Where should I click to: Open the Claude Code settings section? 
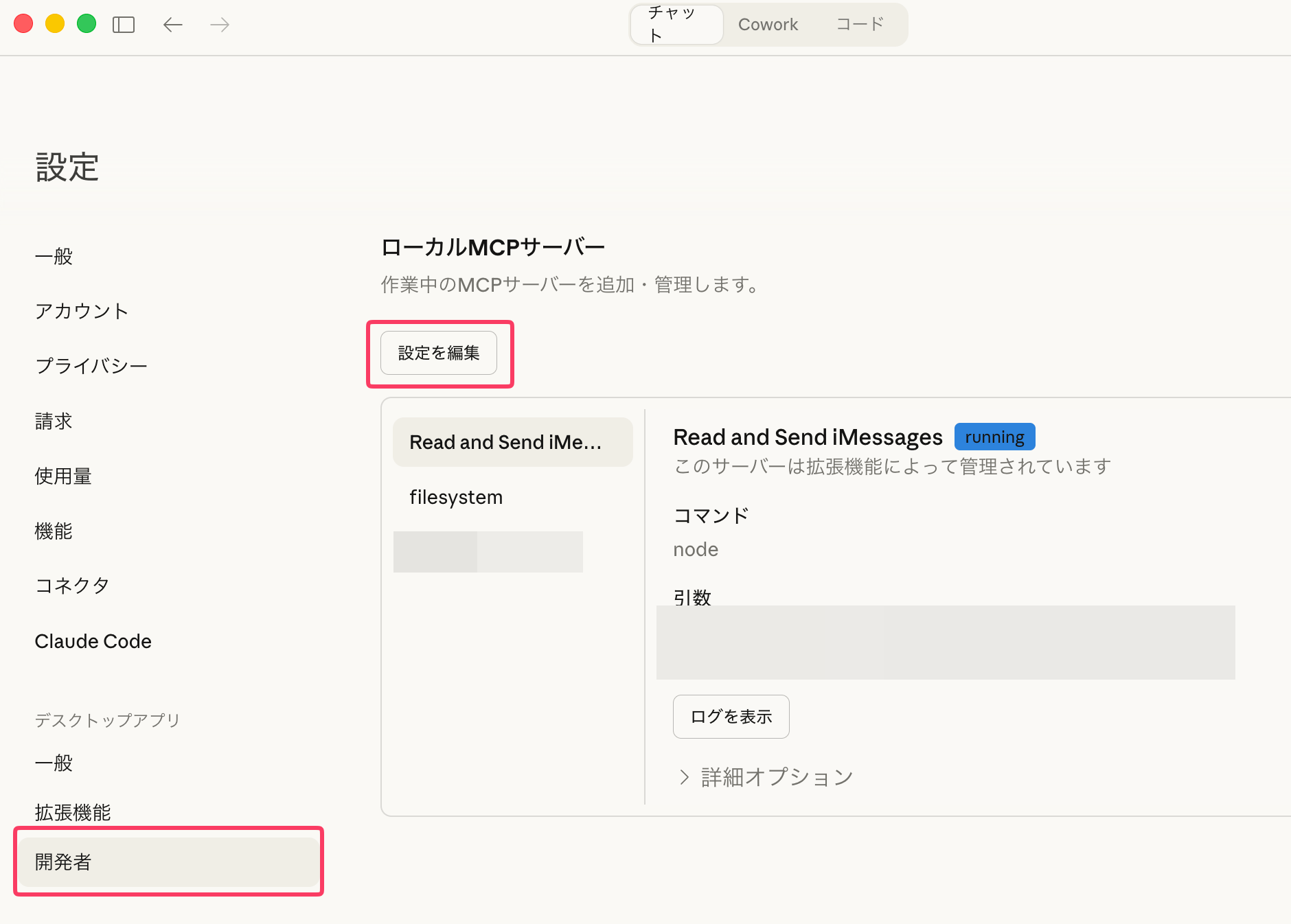(93, 641)
